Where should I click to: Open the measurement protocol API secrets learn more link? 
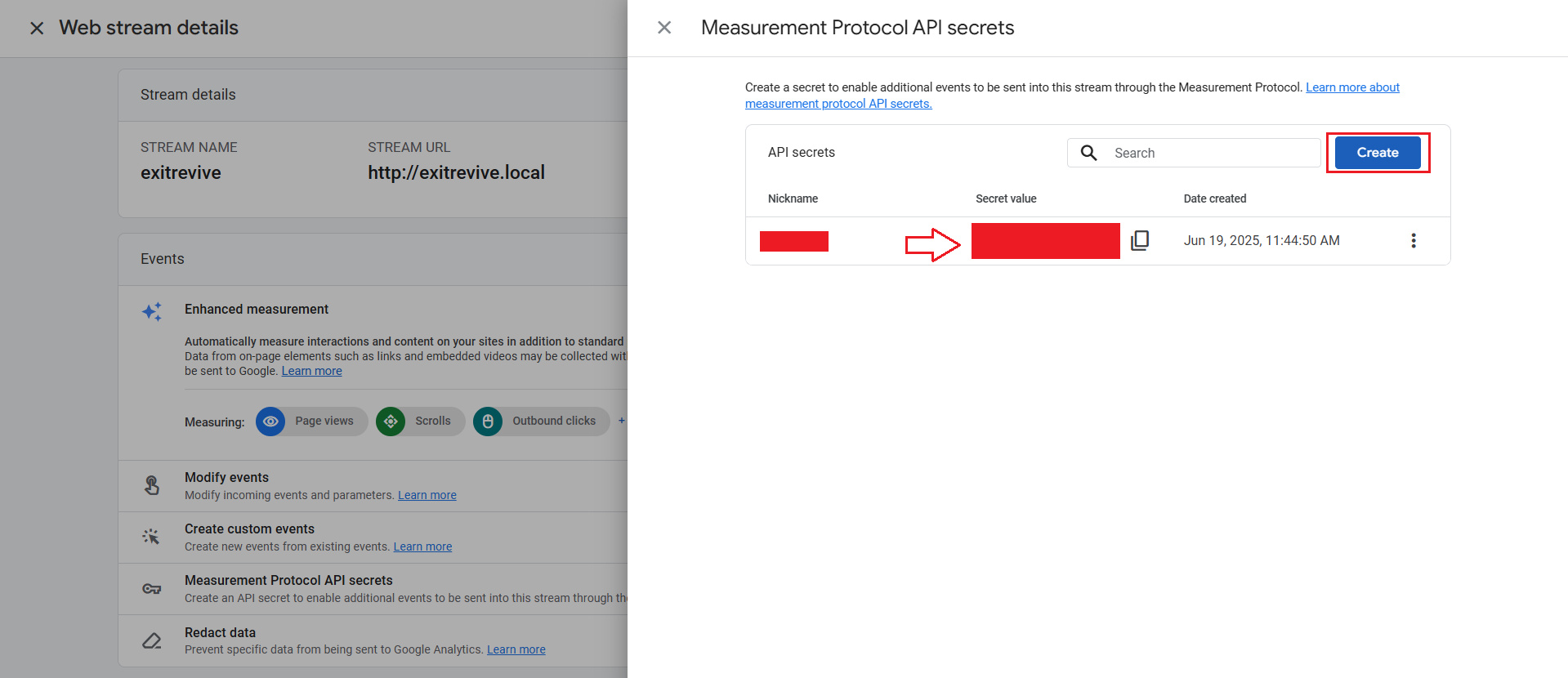838,103
